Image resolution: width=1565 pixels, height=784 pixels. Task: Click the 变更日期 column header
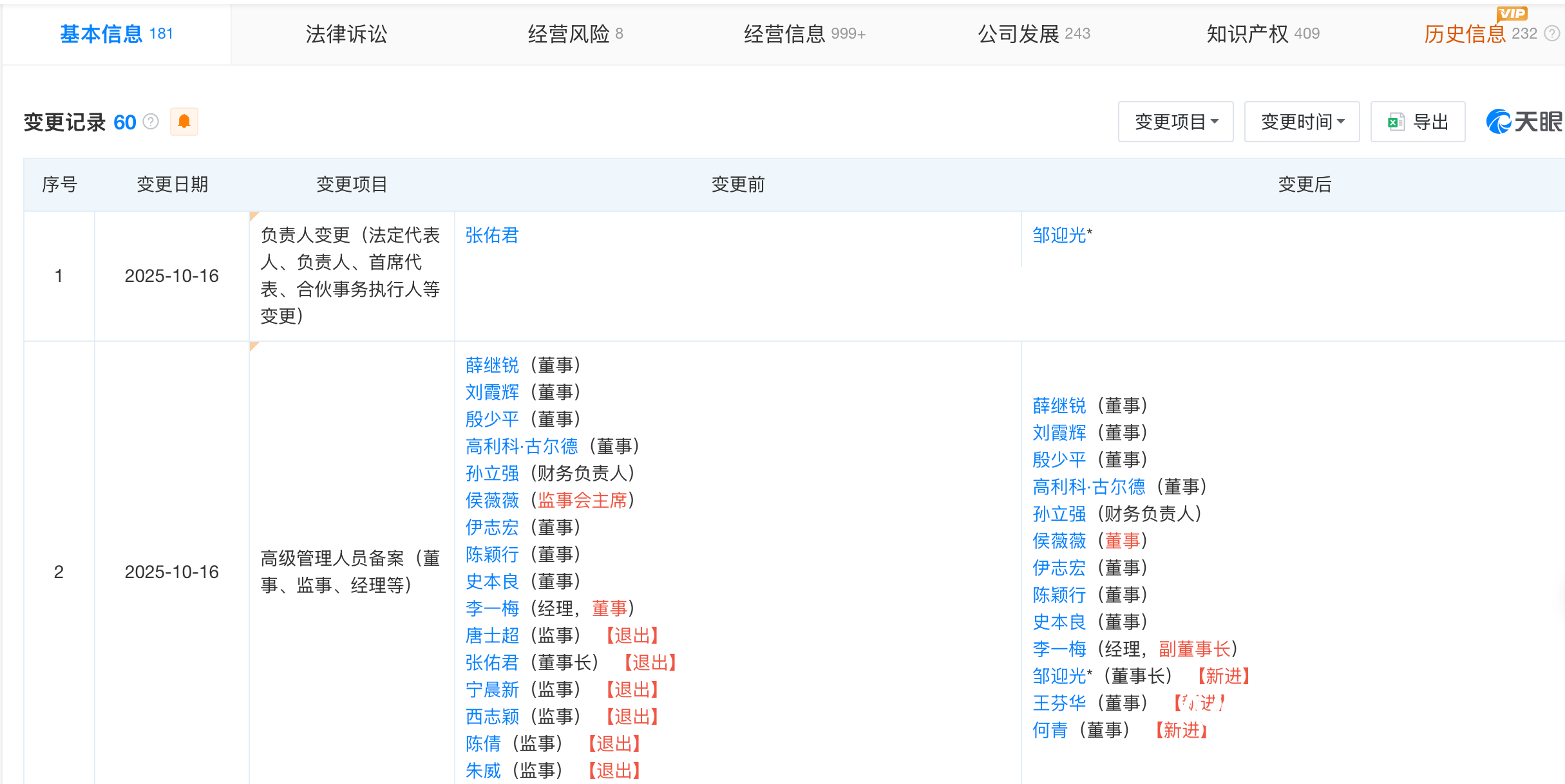tap(172, 185)
